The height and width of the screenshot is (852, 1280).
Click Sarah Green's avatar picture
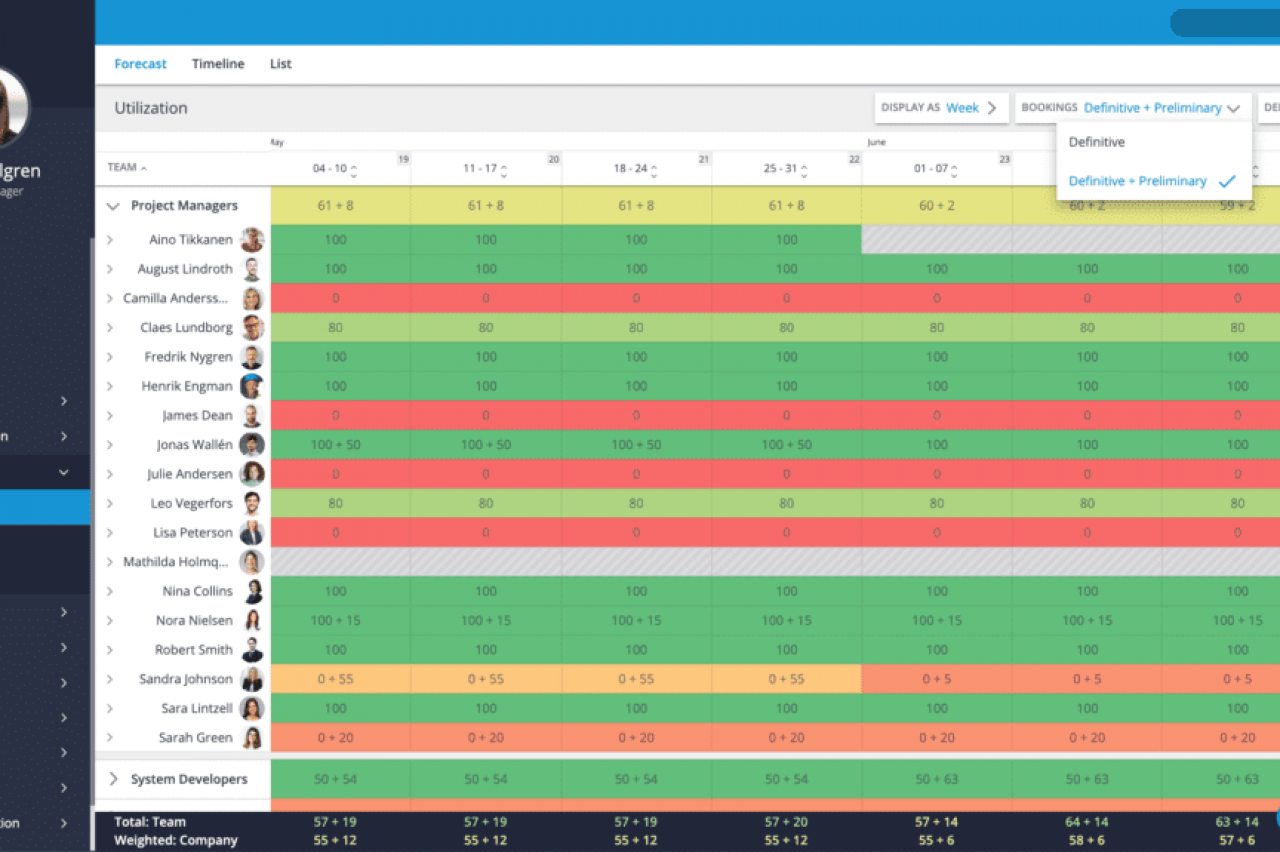252,738
